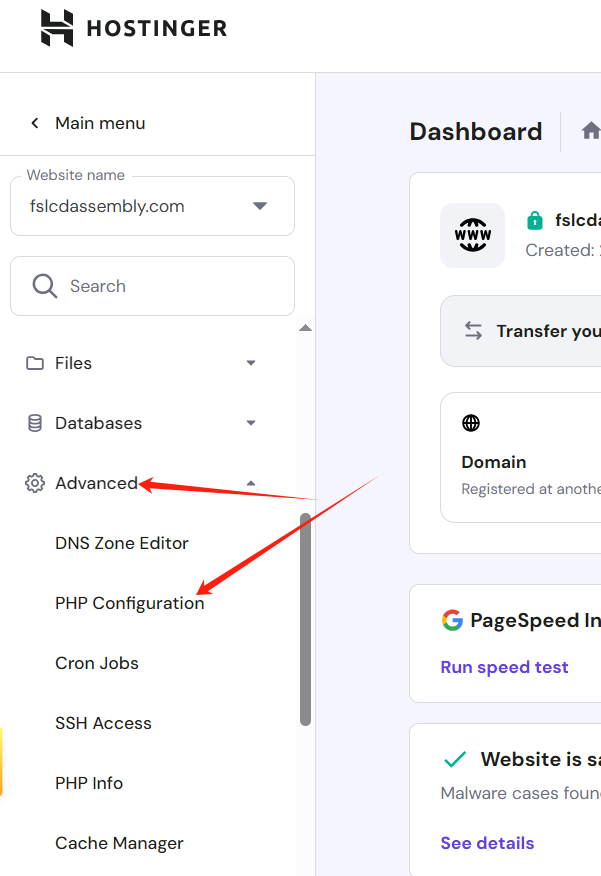The width and height of the screenshot is (601, 876).
Task: Open PHP Configuration page
Action: point(130,603)
